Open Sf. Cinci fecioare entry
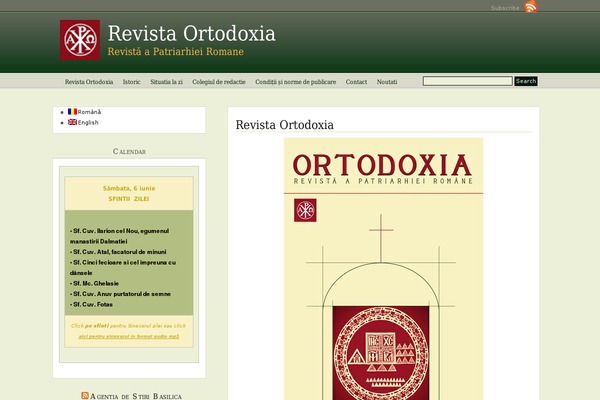This screenshot has height=400, width=600. [123, 268]
